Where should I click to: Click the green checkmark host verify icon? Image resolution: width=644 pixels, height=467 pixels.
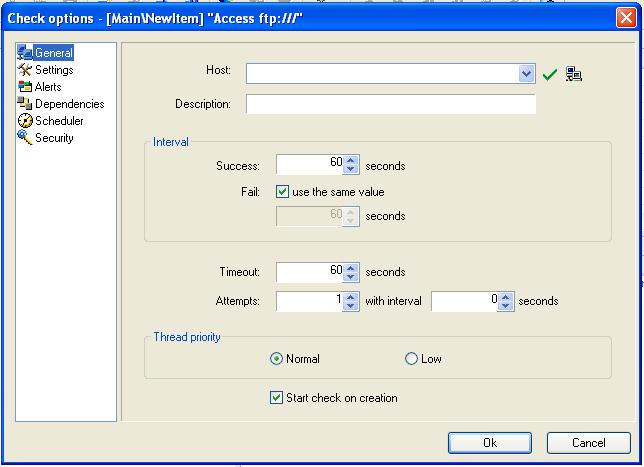(x=550, y=74)
